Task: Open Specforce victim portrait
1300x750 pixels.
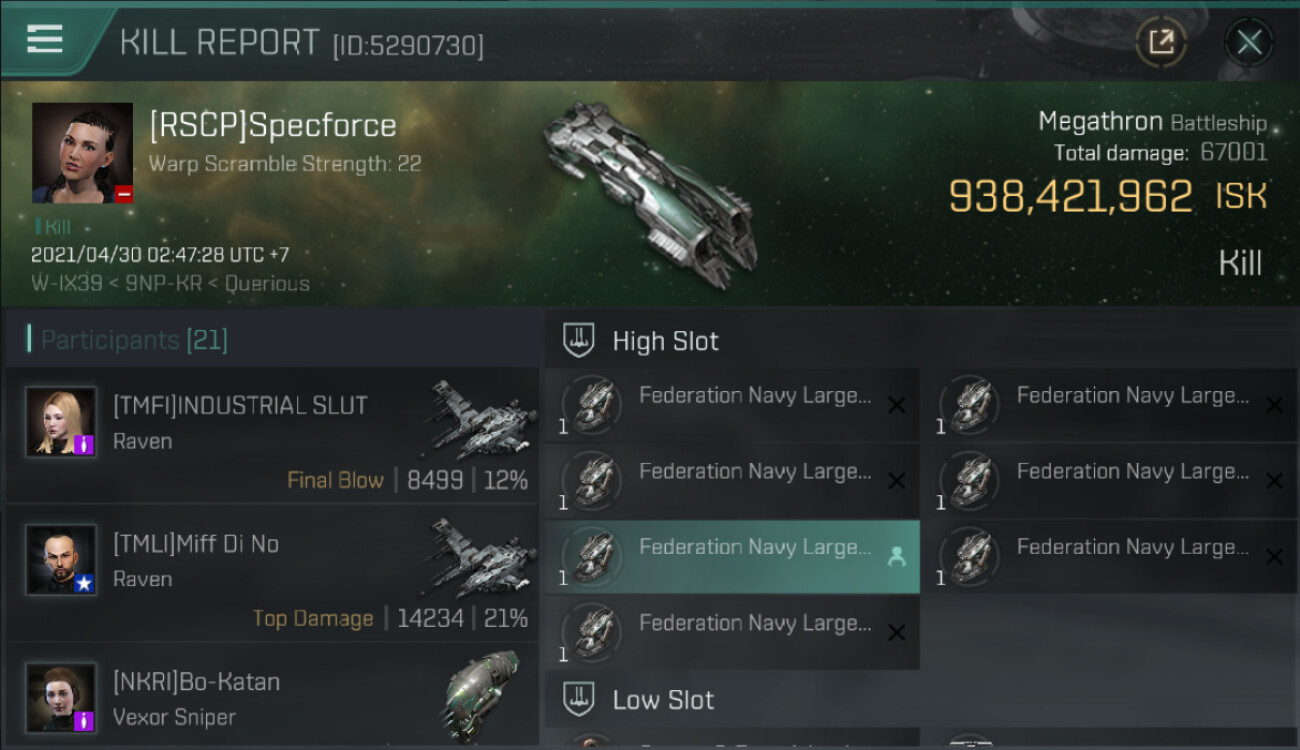Action: coord(82,153)
